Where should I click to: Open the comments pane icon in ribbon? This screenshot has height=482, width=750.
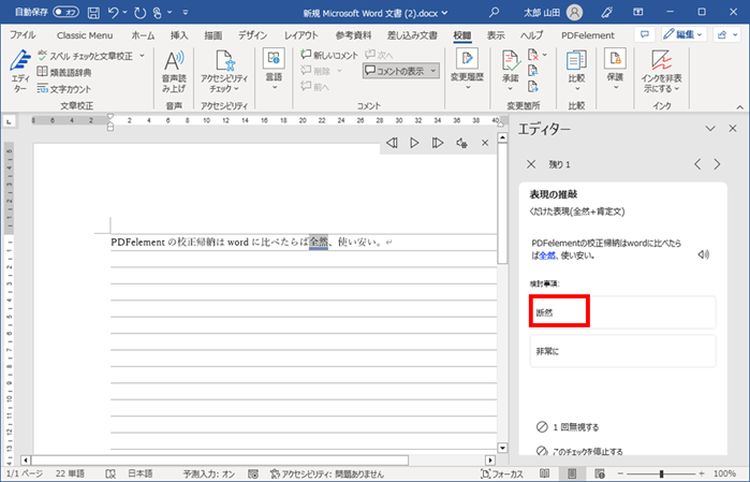tap(645, 34)
